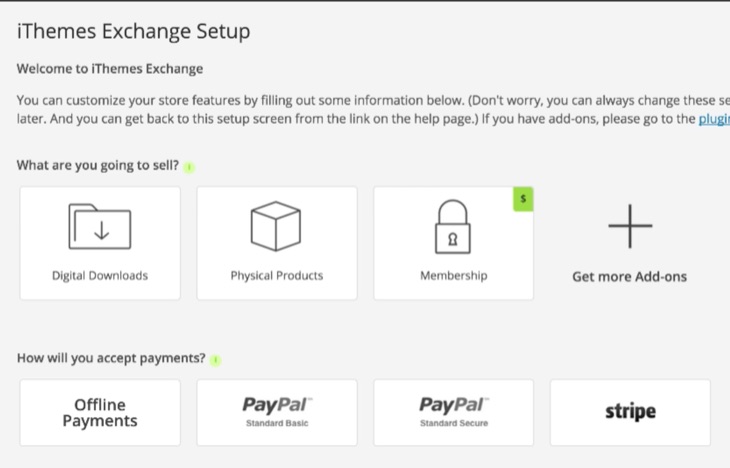Screen dimensions: 730x468
Task: Click the plus icon for more add-ons
Action: (630, 226)
